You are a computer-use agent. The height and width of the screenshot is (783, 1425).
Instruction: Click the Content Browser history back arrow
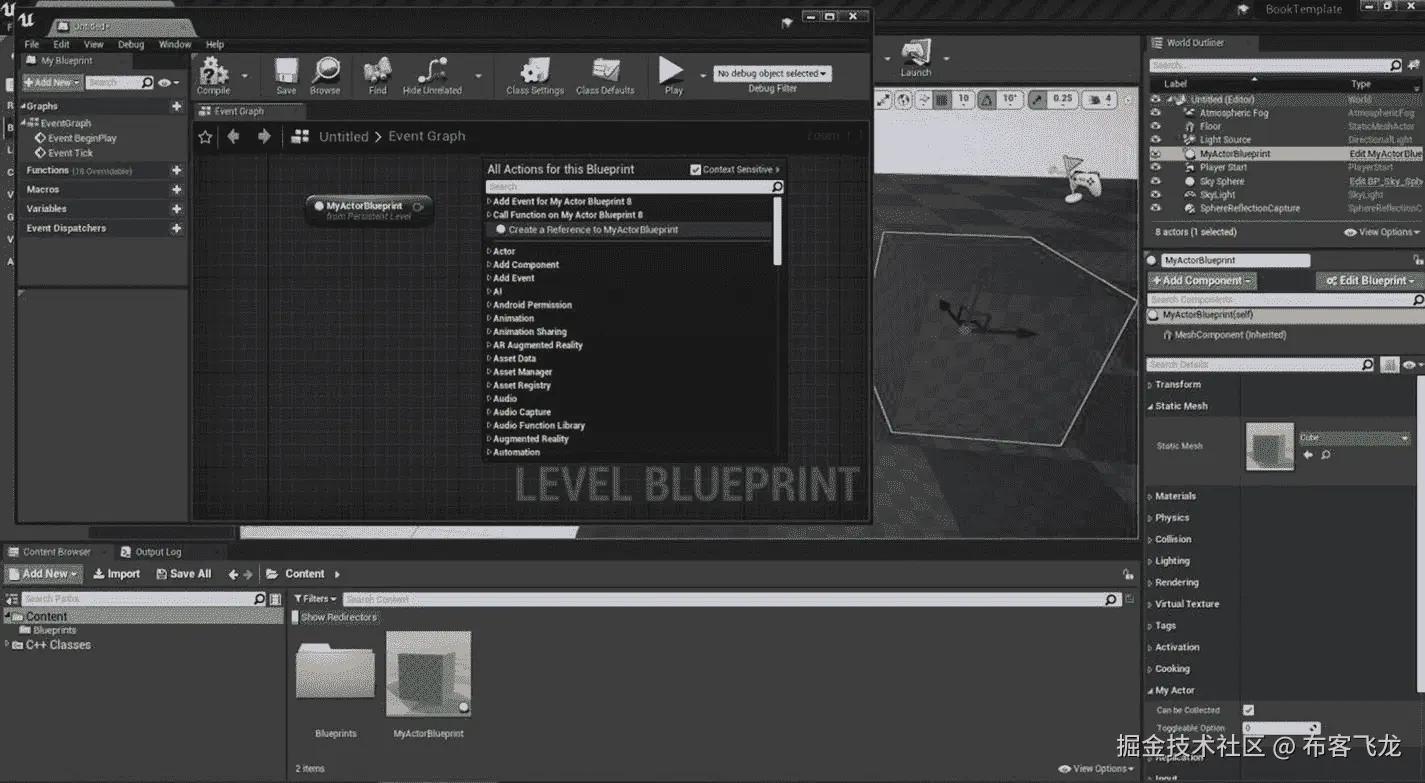coord(233,574)
